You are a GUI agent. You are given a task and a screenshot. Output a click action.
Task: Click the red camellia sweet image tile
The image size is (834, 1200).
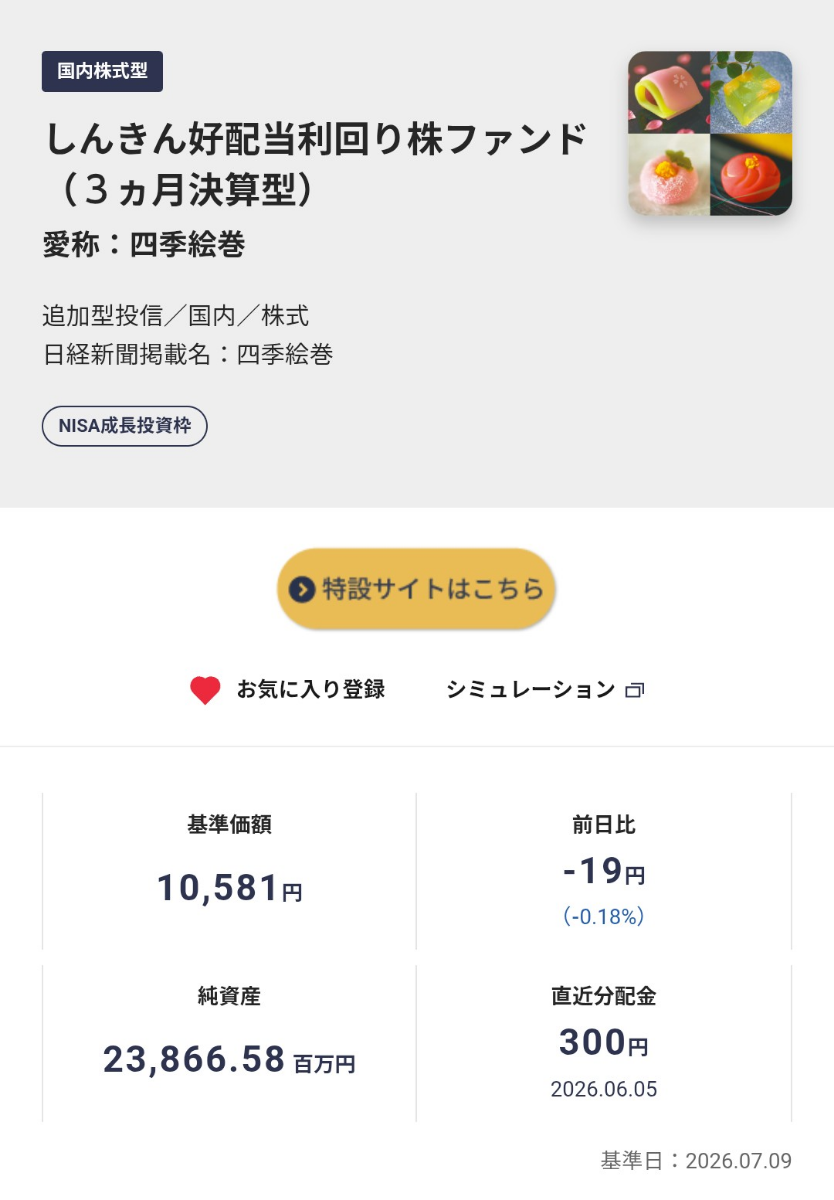pyautogui.click(x=751, y=175)
